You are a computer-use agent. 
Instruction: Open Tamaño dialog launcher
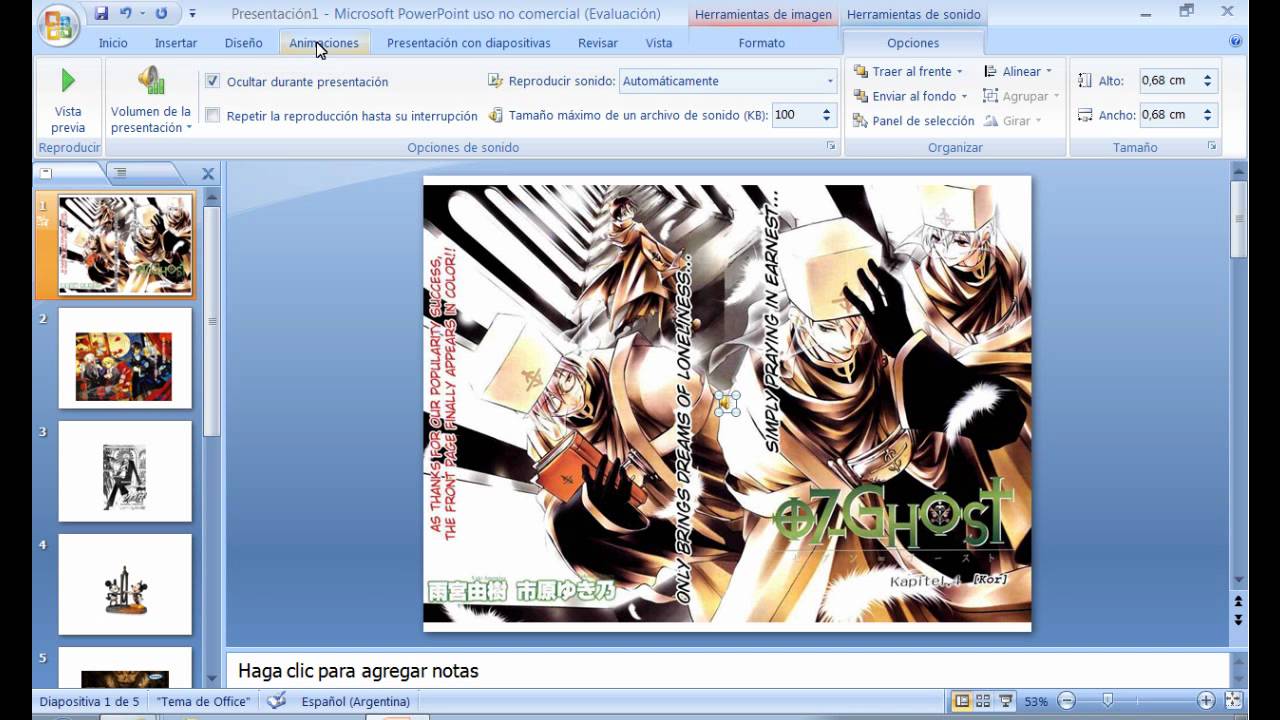click(x=1212, y=146)
